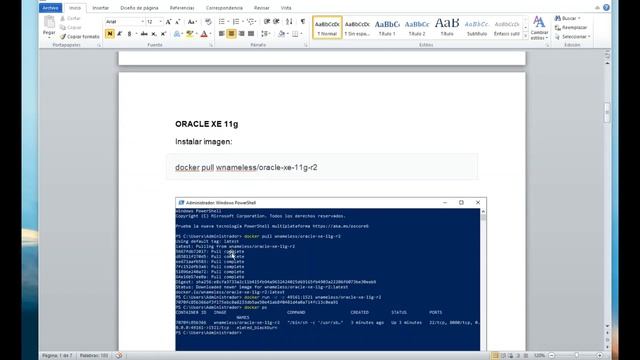The image size is (640, 360).
Task: Click the proofing status icon in status bar
Action: [119, 356]
